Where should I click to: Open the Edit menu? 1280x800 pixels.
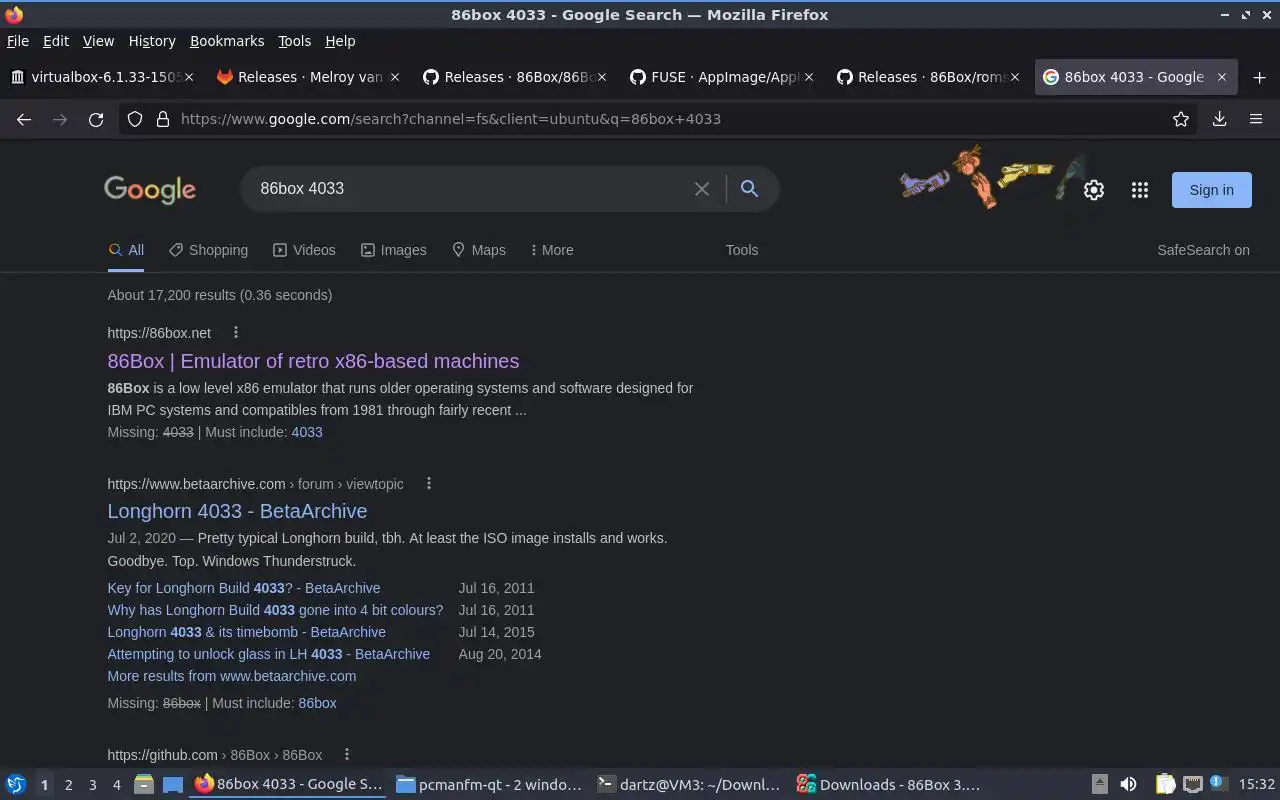pyautogui.click(x=56, y=41)
